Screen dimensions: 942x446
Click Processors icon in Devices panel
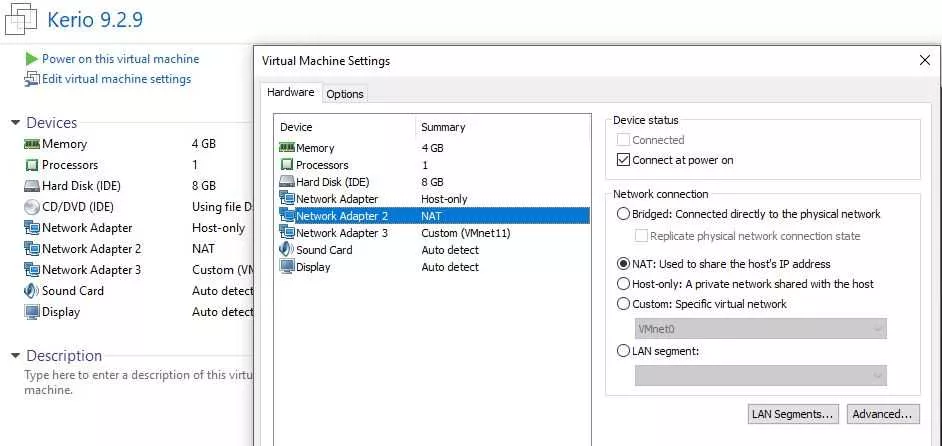(x=31, y=165)
